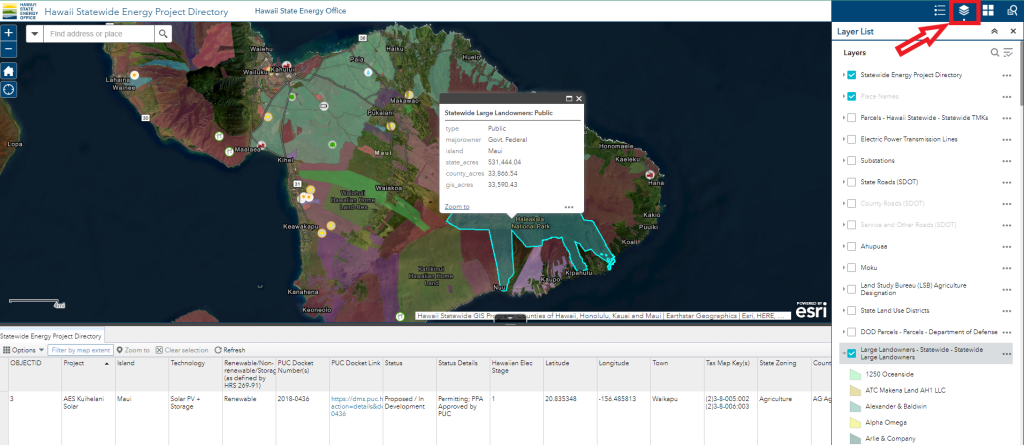Image resolution: width=1024 pixels, height=445 pixels.
Task: Zoom in on the map
Action: [8, 33]
